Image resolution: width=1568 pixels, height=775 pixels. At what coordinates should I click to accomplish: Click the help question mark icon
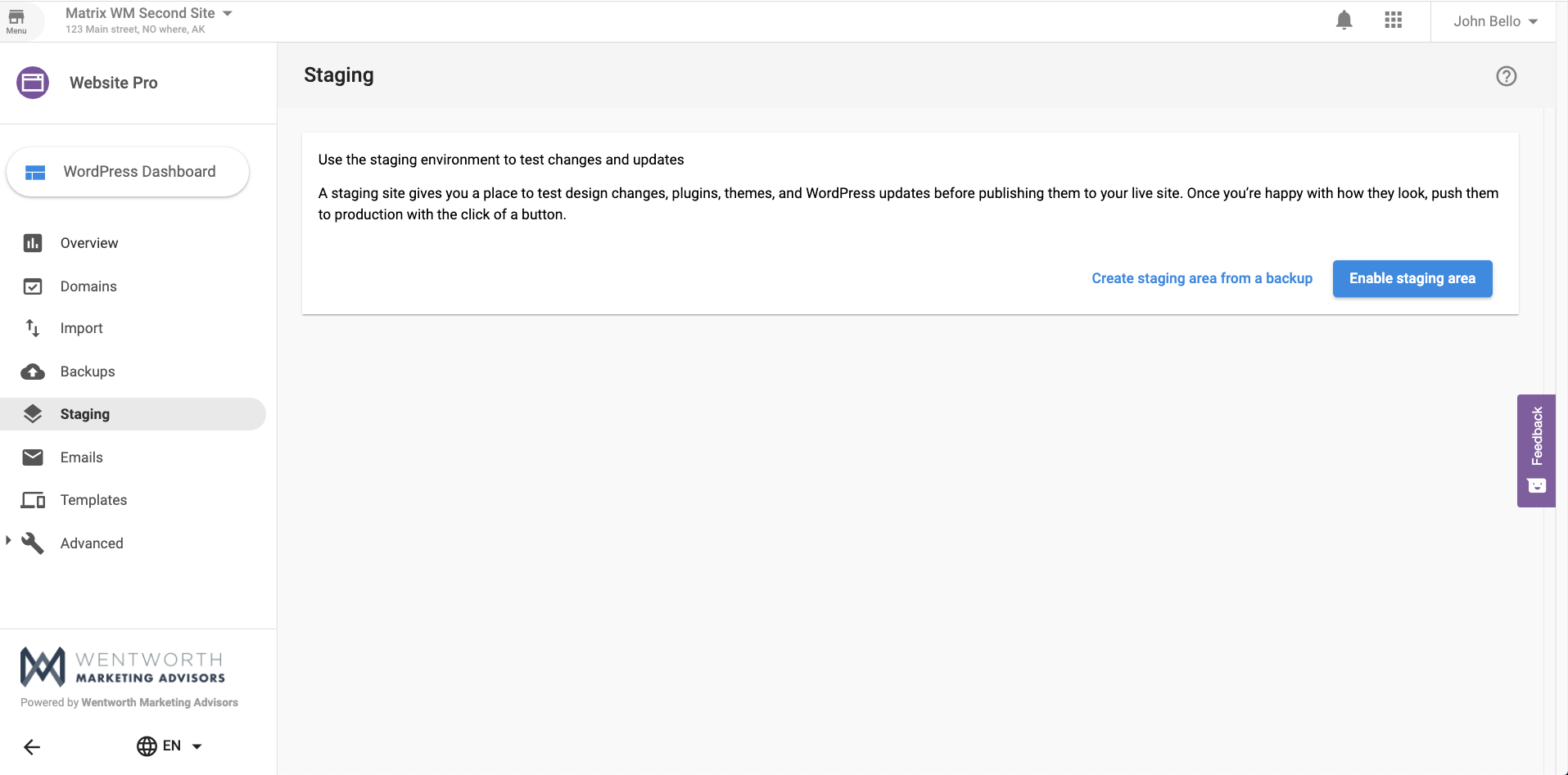1506,76
